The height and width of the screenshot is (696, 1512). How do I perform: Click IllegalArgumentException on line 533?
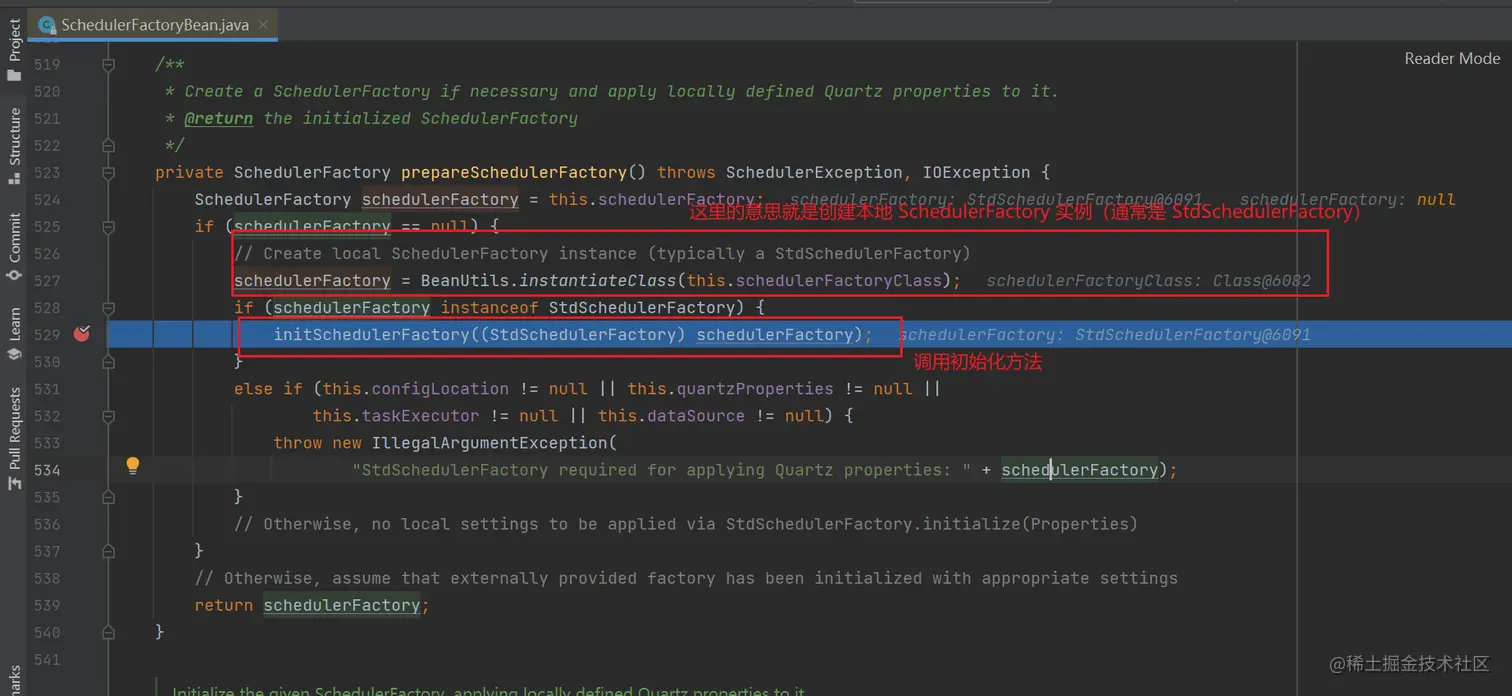tap(489, 442)
